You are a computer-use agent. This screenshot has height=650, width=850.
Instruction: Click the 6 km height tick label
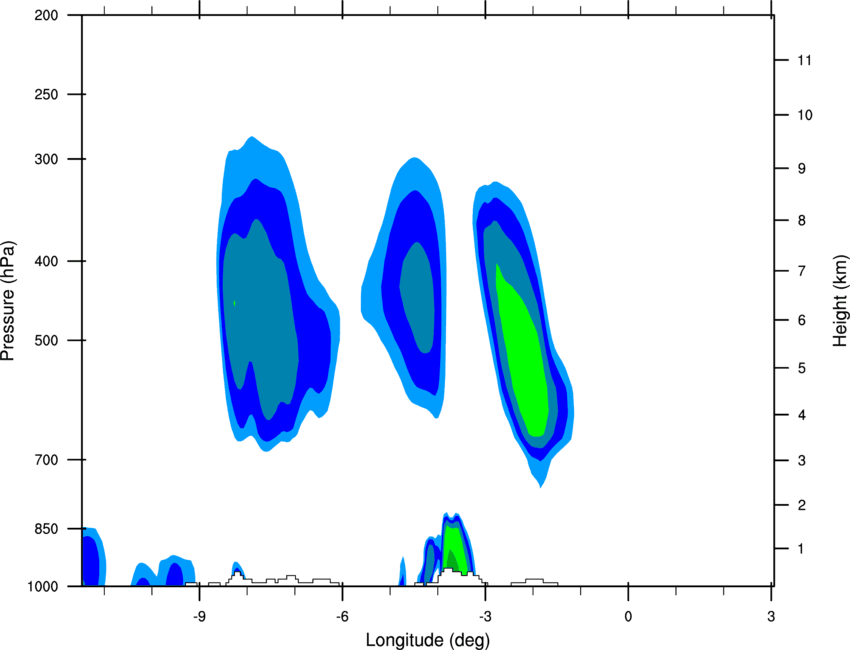(802, 320)
